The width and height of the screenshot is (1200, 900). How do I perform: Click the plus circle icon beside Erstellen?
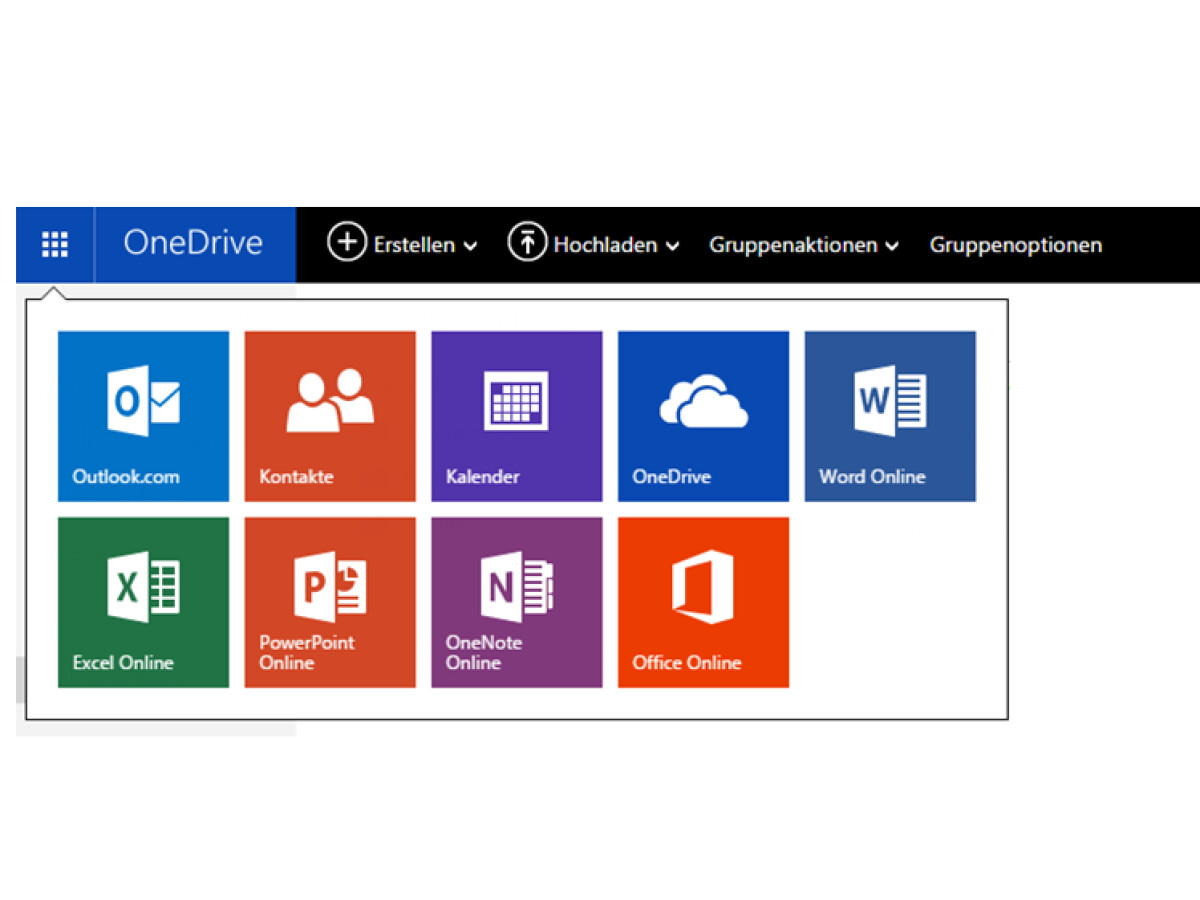tap(347, 244)
